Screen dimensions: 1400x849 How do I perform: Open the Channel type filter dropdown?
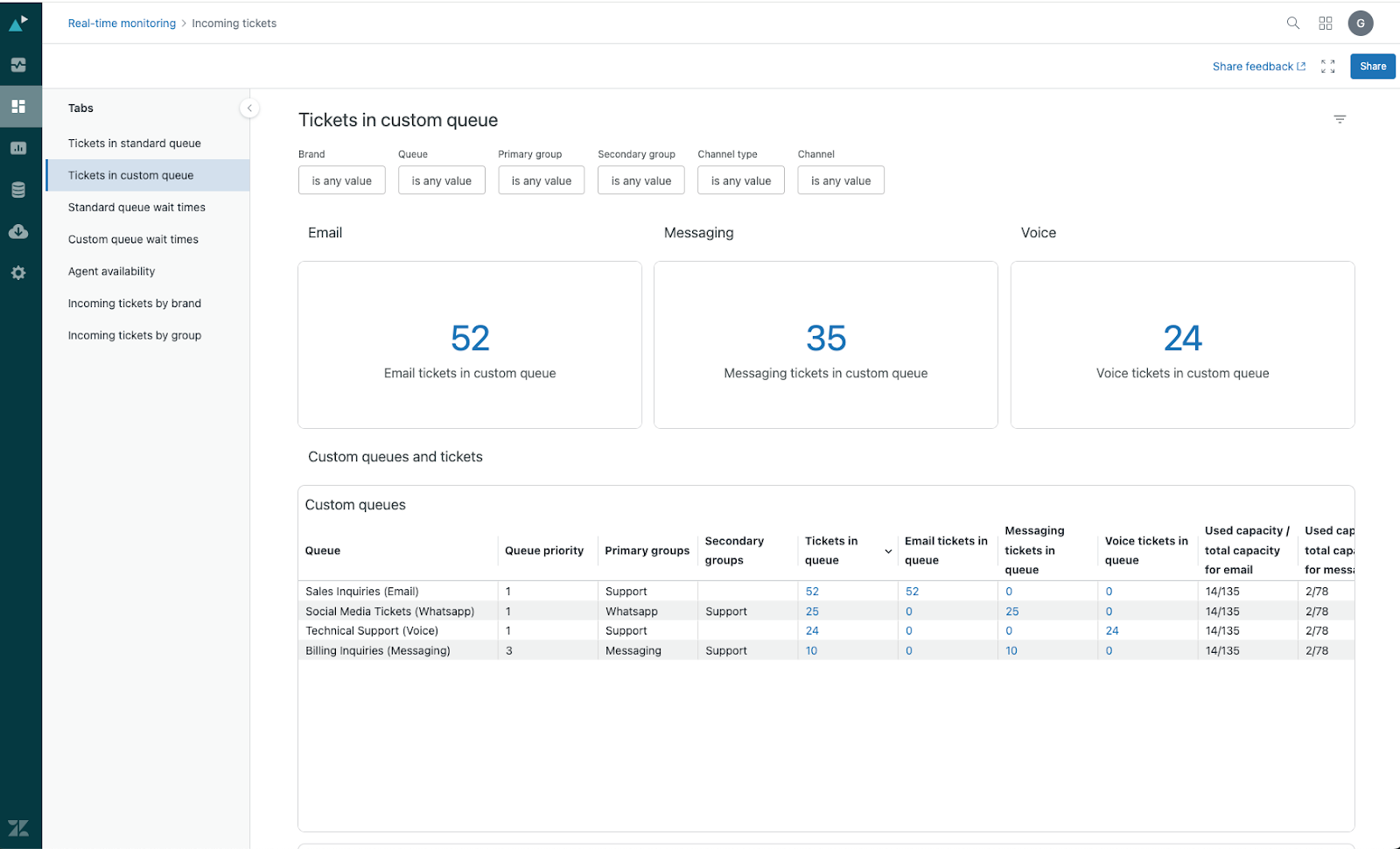pos(740,181)
